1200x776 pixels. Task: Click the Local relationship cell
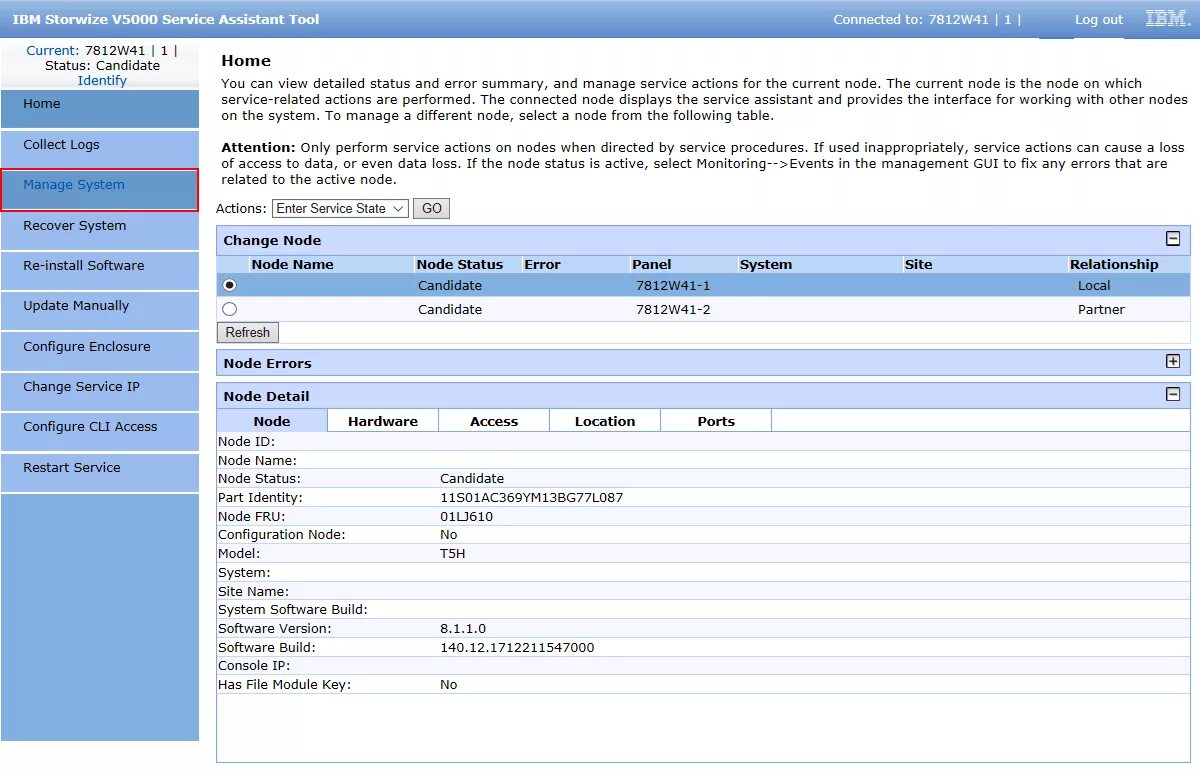coord(1094,285)
